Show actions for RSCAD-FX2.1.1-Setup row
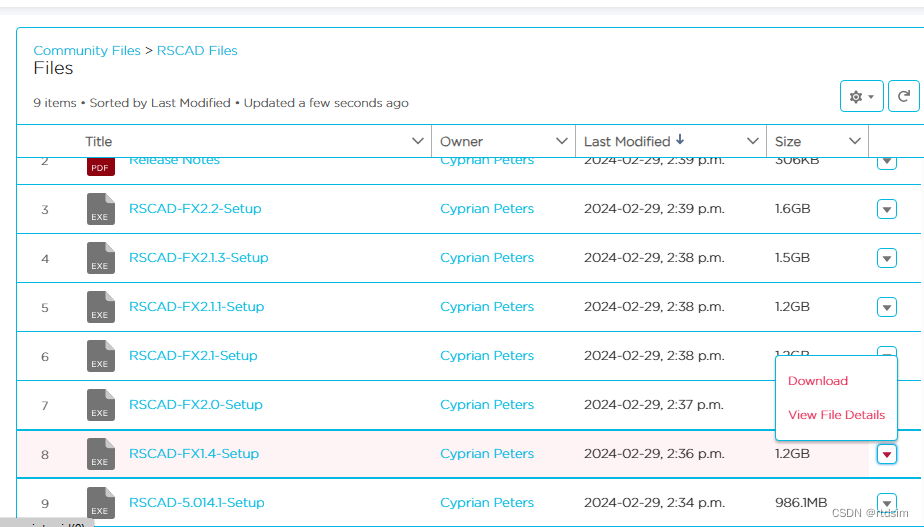Viewport: 924px width, 527px height. click(886, 307)
